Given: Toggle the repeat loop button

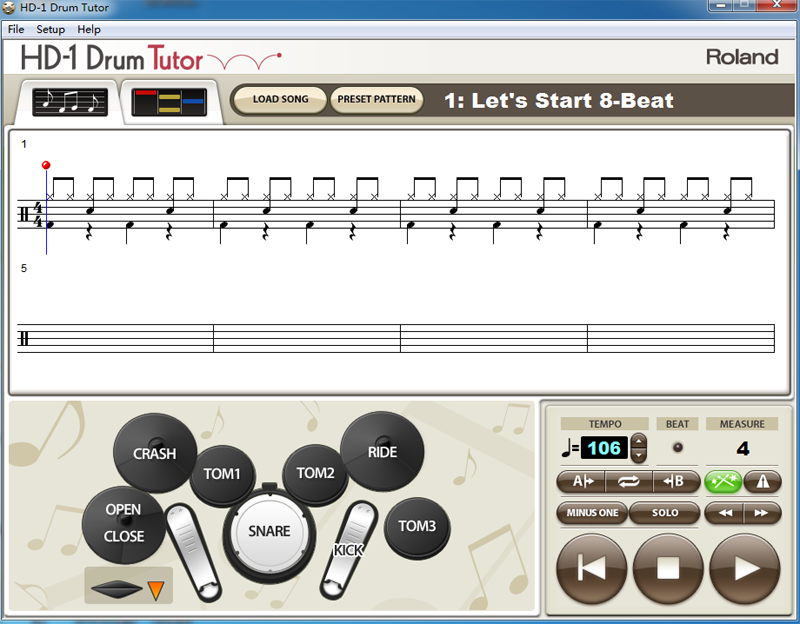Looking at the screenshot, I should pyautogui.click(x=629, y=481).
